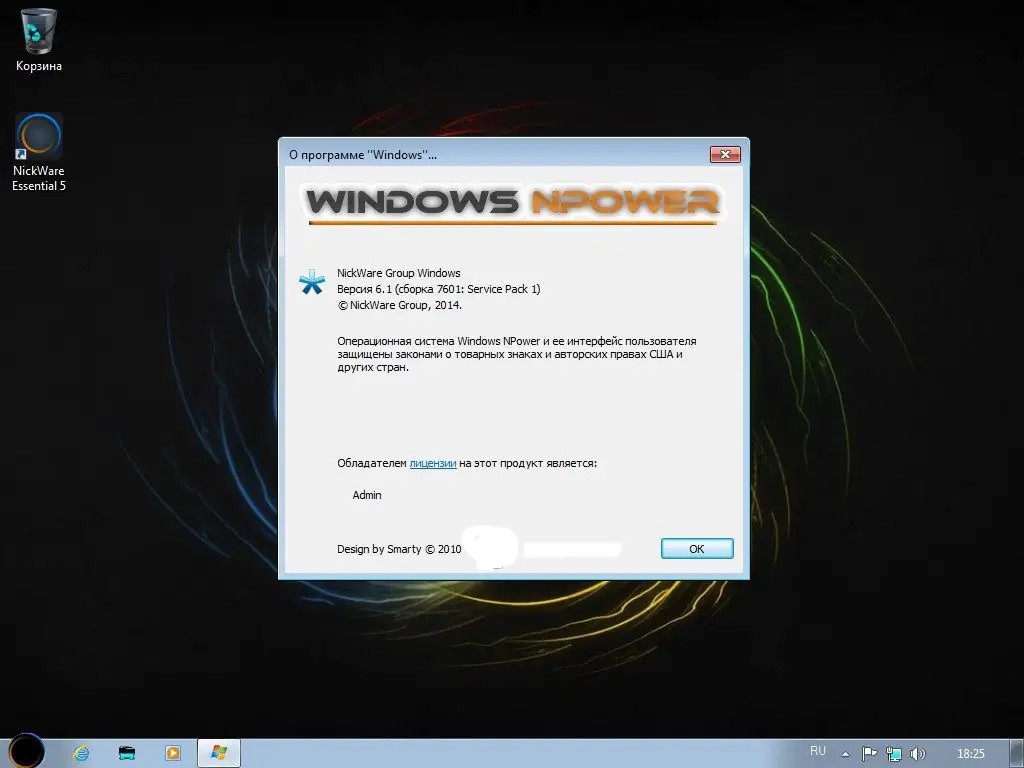Switch the RU input language indicator

[x=818, y=751]
